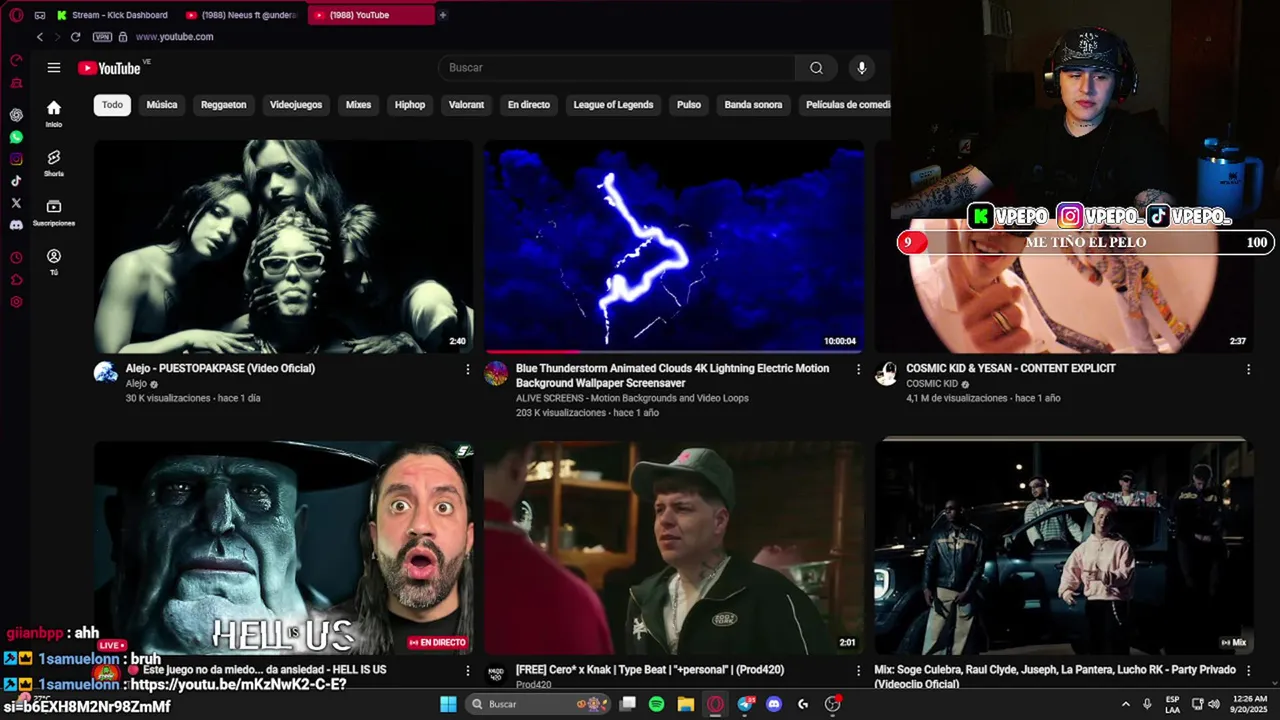Viewport: 1280px width, 720px height.
Task: Select the En directo filter chip
Action: (x=529, y=105)
